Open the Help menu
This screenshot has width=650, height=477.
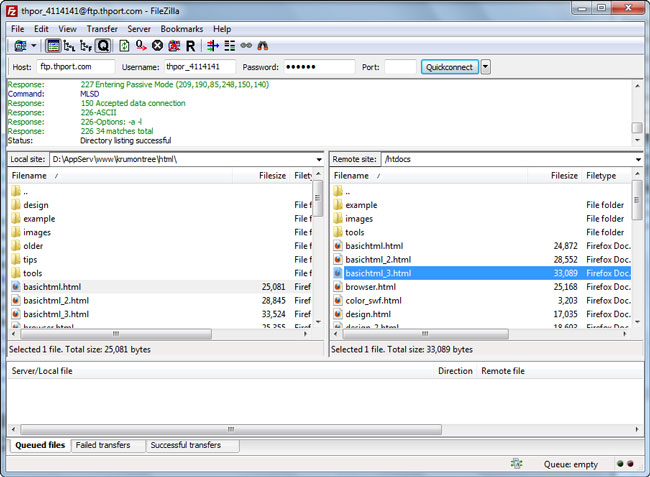(x=222, y=29)
